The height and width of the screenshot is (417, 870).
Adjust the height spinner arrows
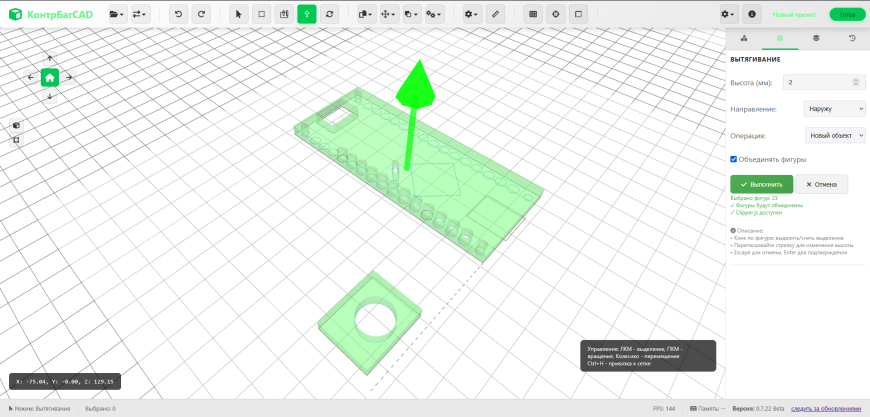(856, 83)
